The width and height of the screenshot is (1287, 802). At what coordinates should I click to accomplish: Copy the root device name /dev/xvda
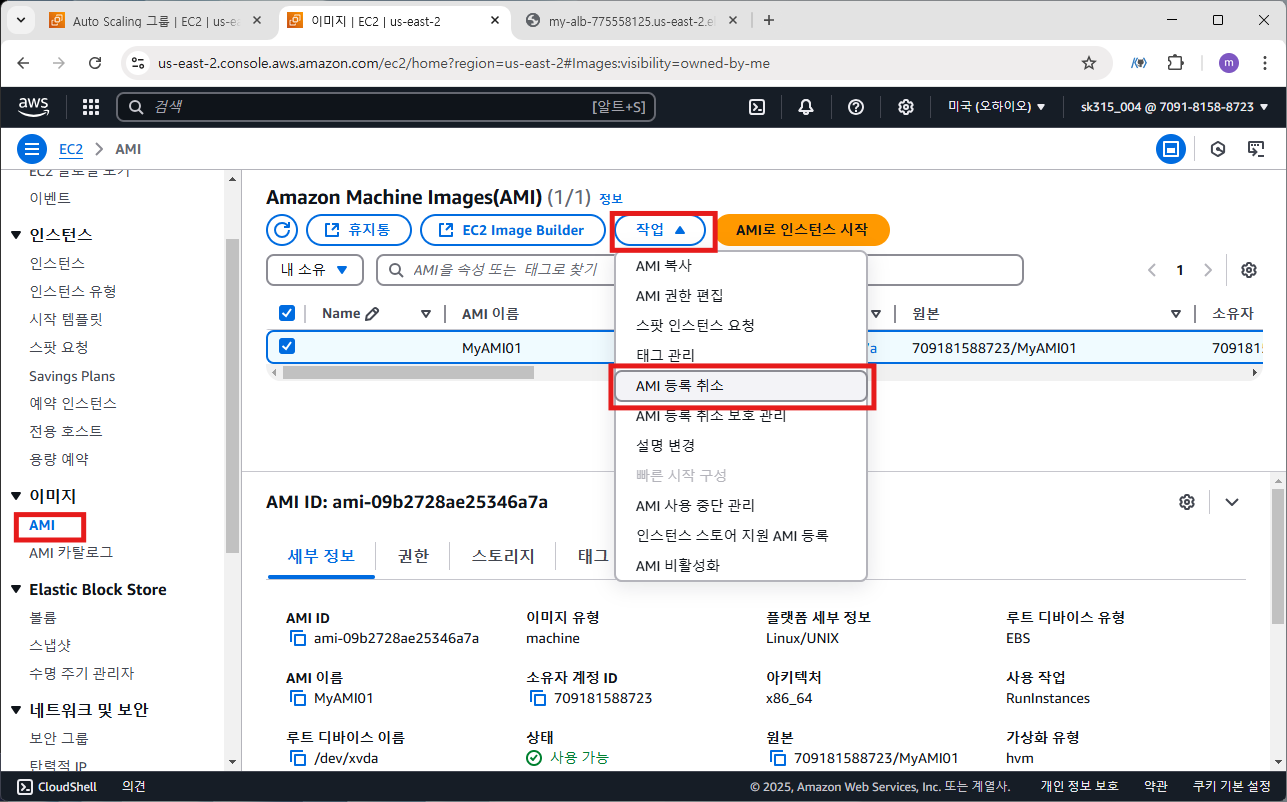pos(297,758)
